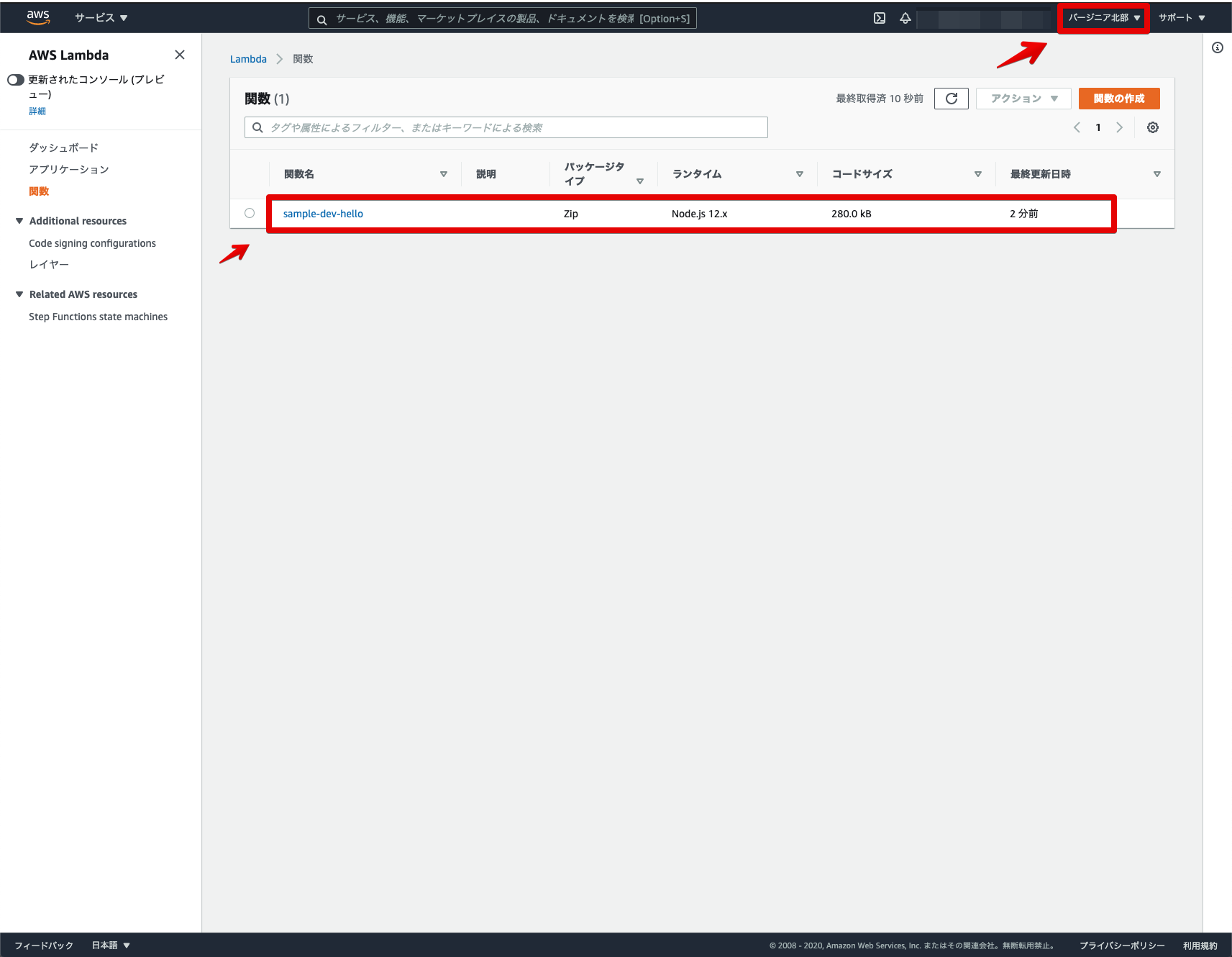Click フィードバック in the footer
The image size is (1232, 957).
pyautogui.click(x=44, y=945)
